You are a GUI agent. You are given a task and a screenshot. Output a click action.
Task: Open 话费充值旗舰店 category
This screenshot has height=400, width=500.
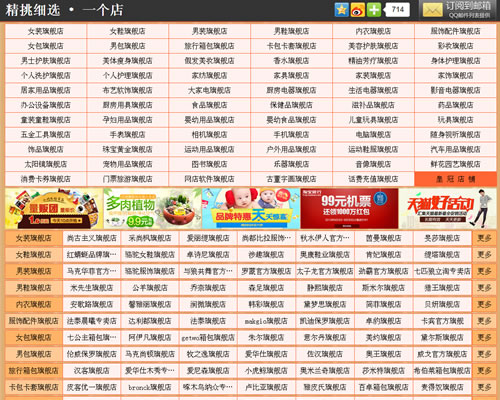pos(373,179)
